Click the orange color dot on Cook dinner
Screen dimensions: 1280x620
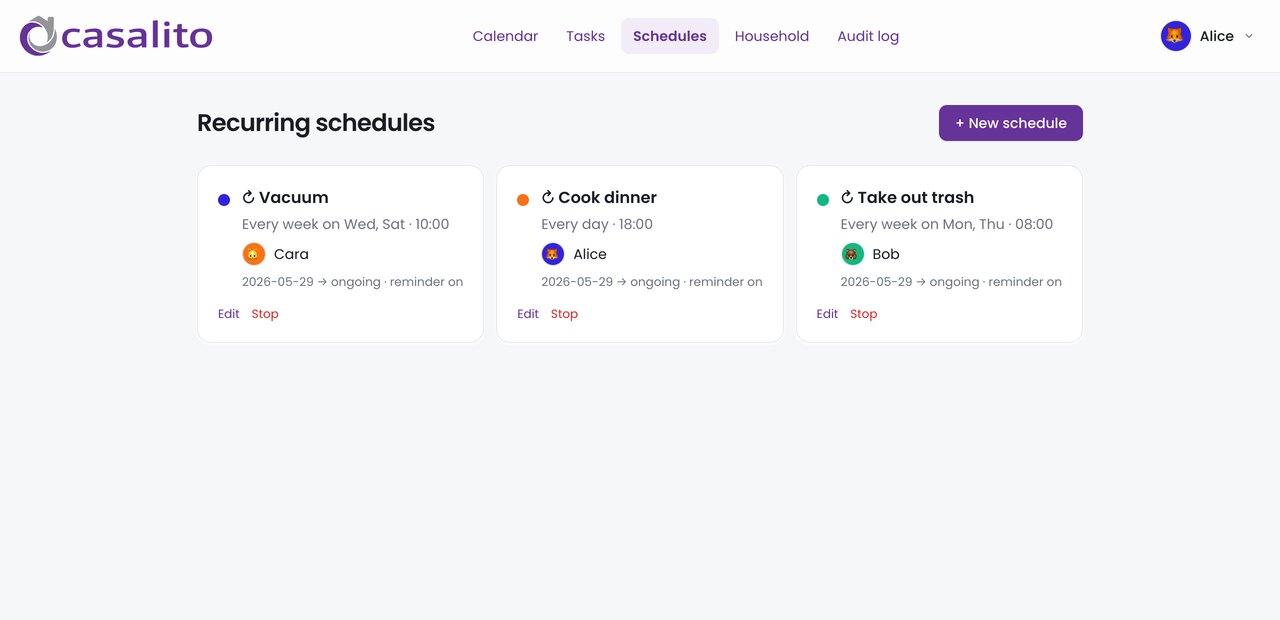[523, 200]
